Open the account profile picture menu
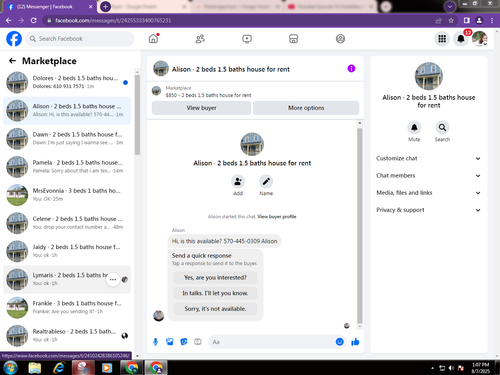500x375 pixels. [x=480, y=39]
